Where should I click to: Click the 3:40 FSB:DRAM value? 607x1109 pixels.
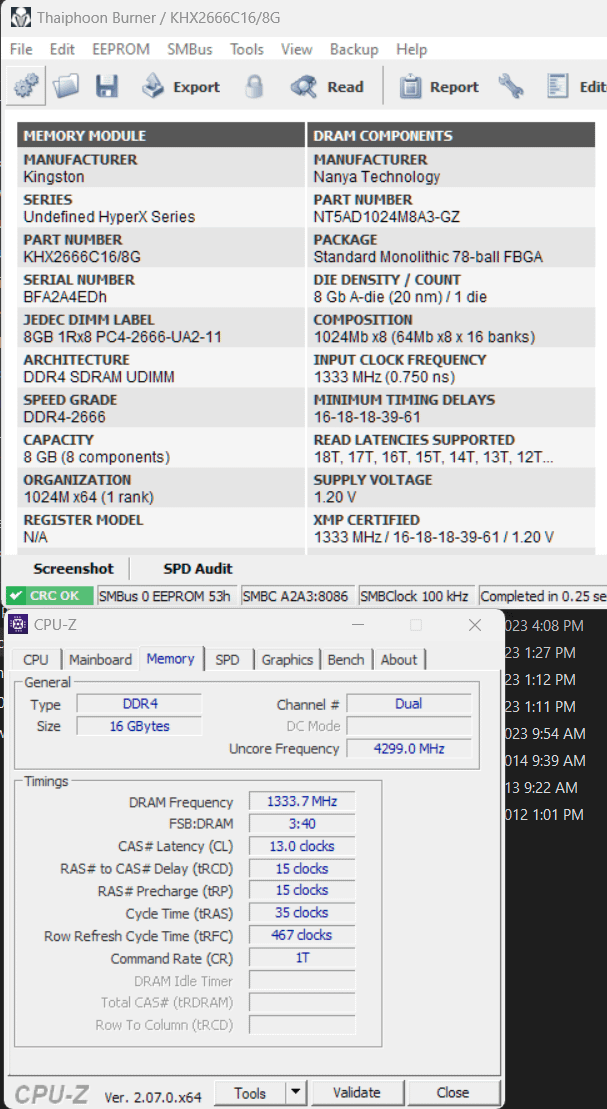point(301,823)
